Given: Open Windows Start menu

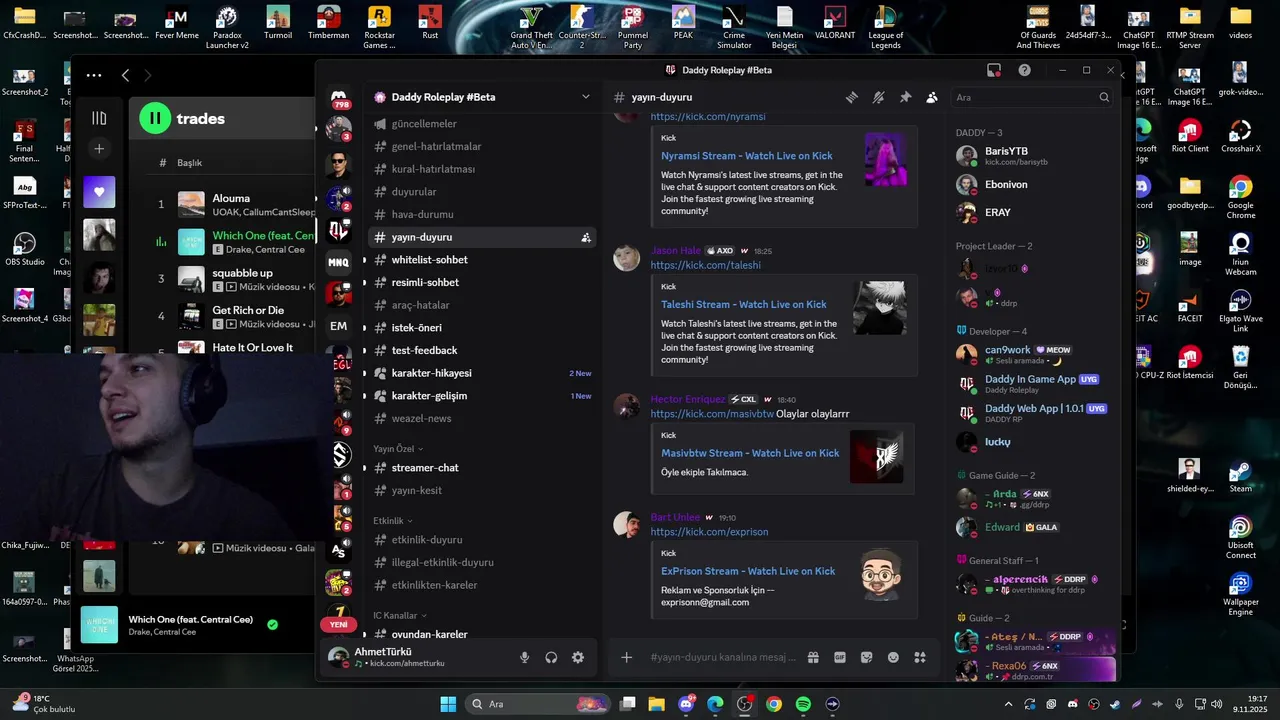Looking at the screenshot, I should pyautogui.click(x=448, y=704).
